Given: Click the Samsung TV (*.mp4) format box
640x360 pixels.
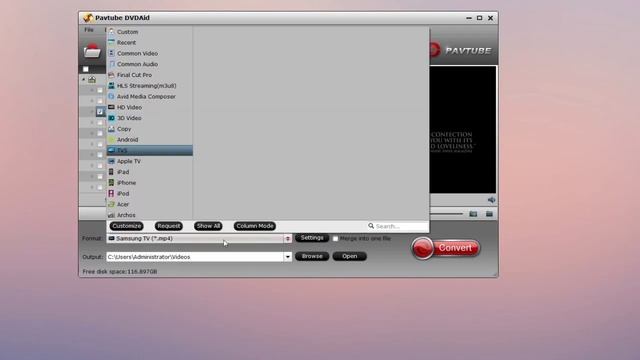Looking at the screenshot, I should tap(196, 238).
